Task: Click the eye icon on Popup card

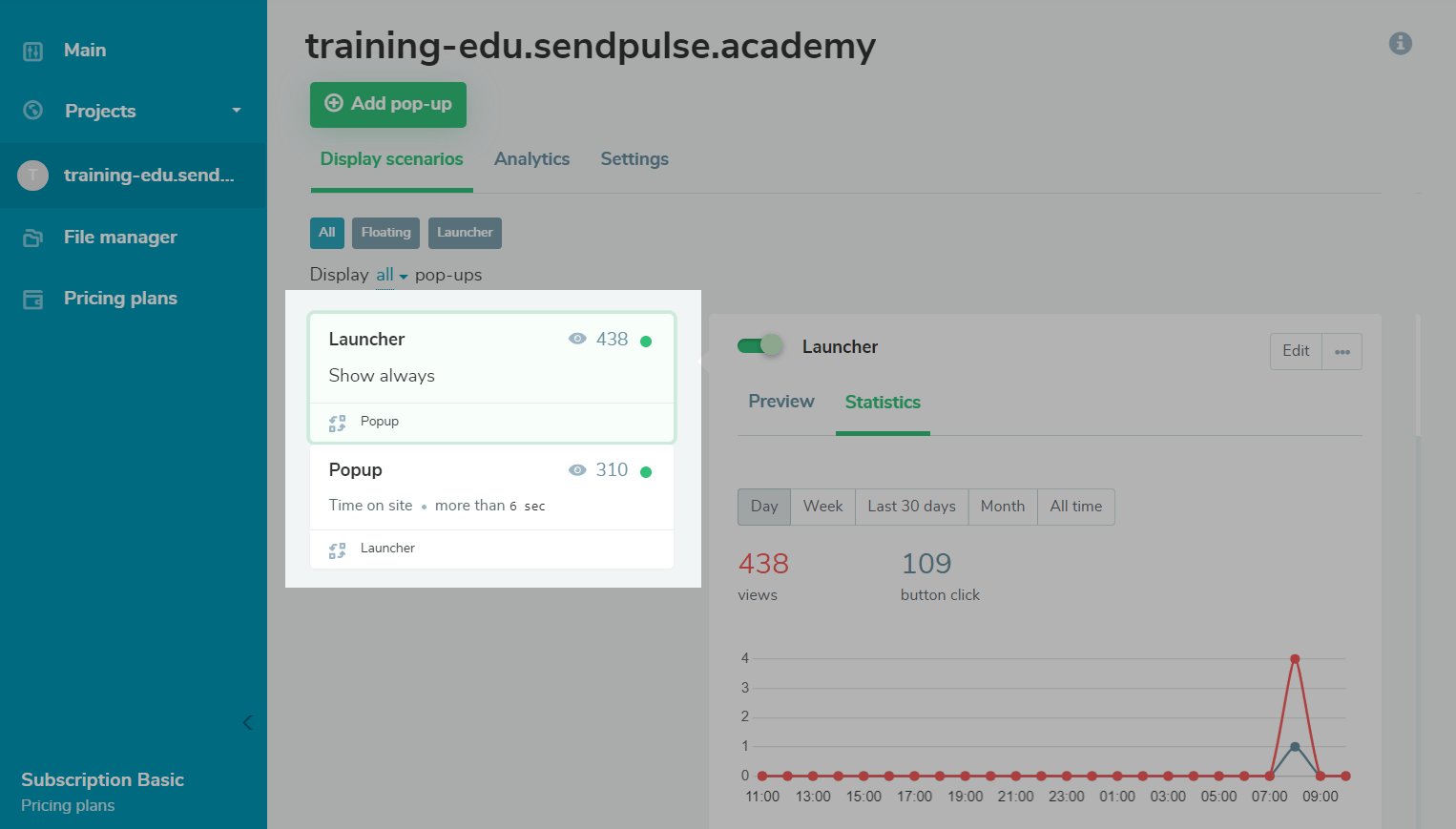Action: click(577, 469)
